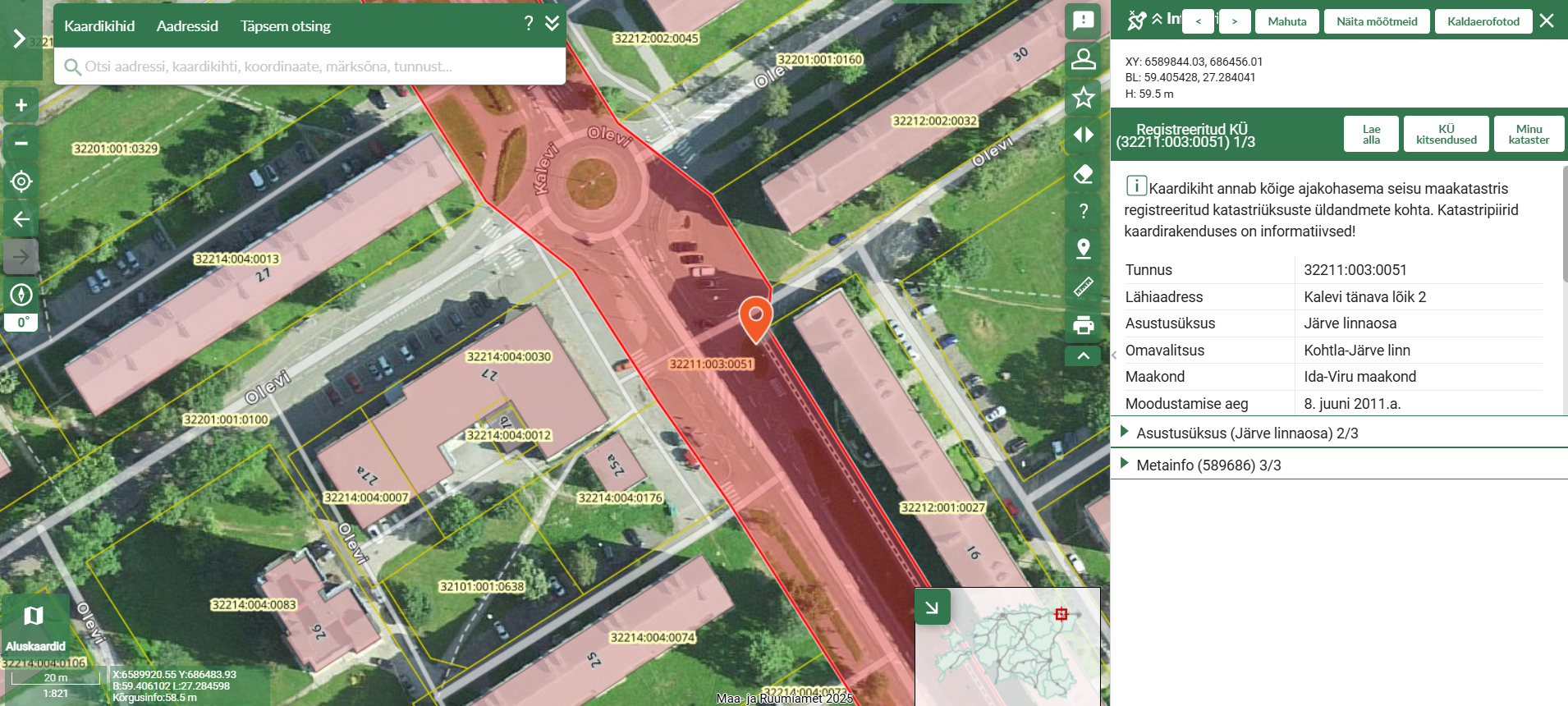This screenshot has width=1568, height=706.
Task: Click the zoom in plus button
Action: tap(21, 105)
